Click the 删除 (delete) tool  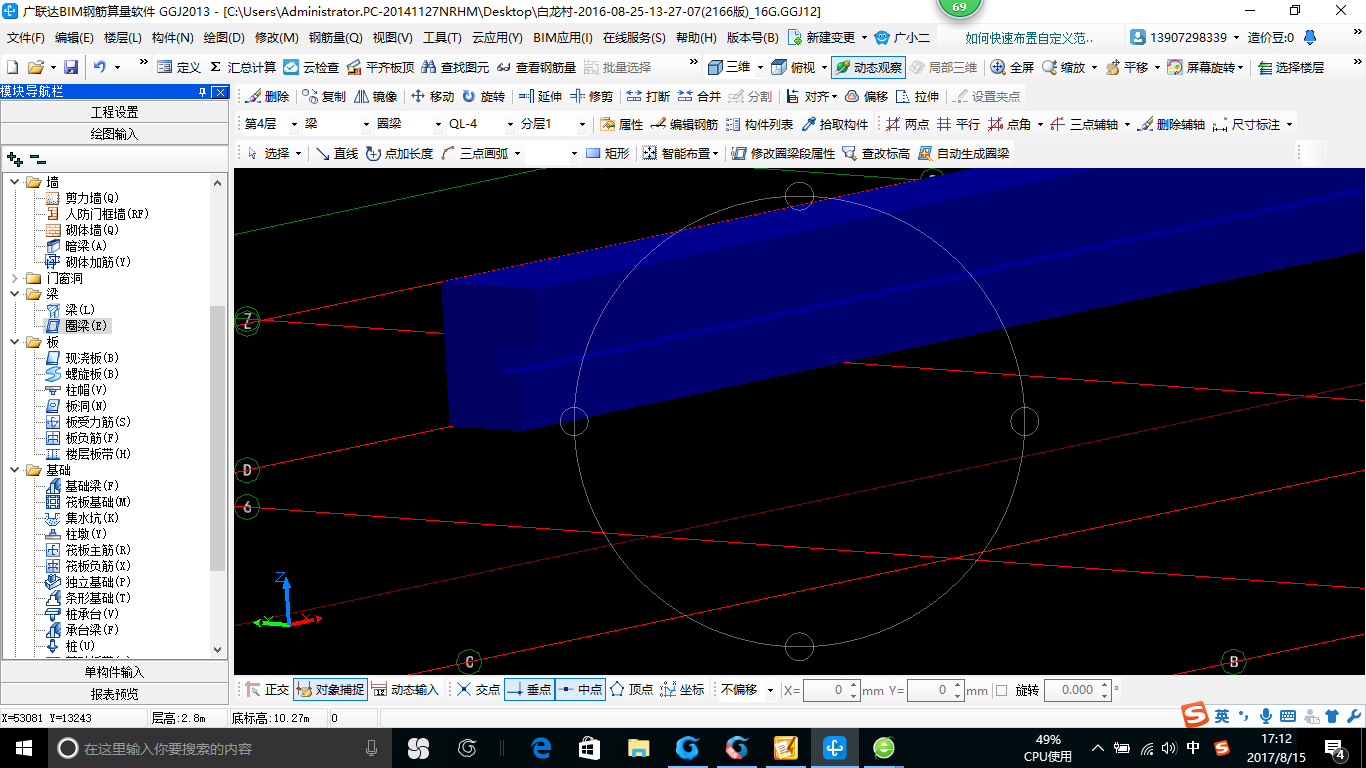pyautogui.click(x=267, y=97)
